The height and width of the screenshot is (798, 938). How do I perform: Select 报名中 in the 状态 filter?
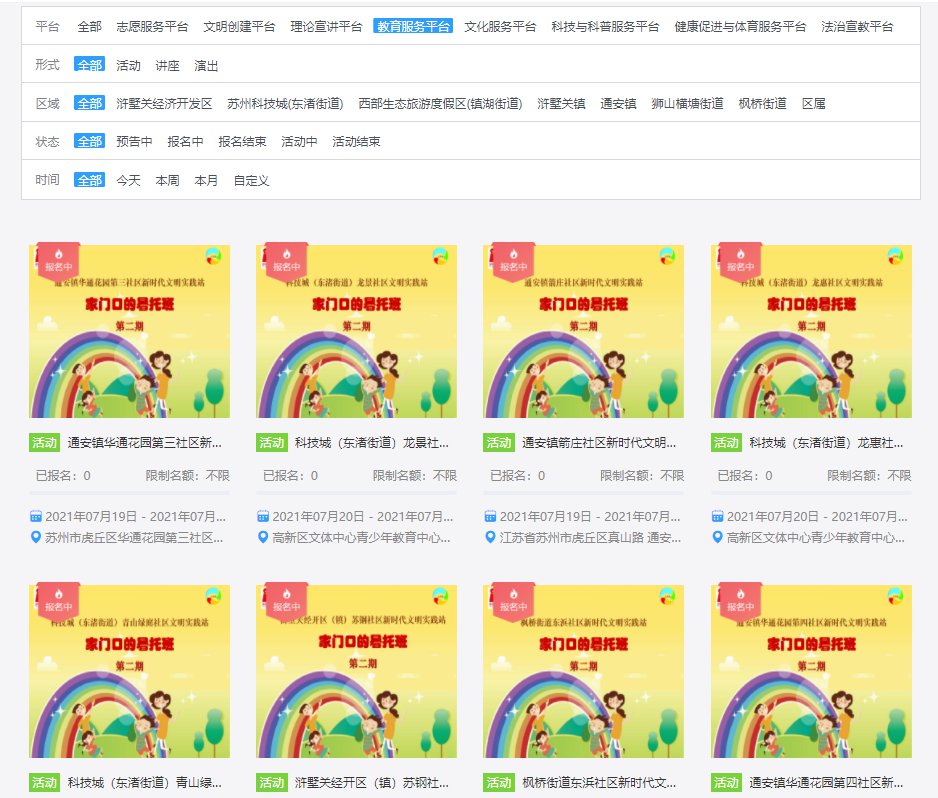(x=185, y=141)
